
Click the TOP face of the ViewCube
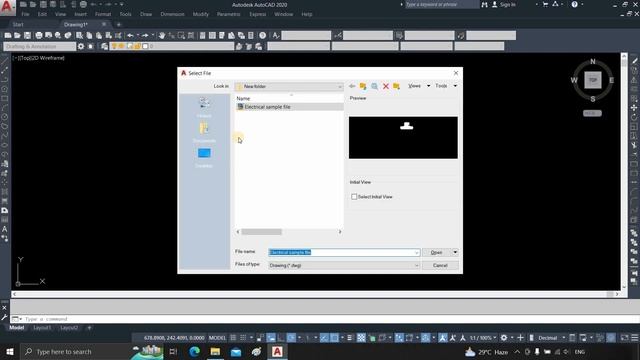(x=593, y=80)
